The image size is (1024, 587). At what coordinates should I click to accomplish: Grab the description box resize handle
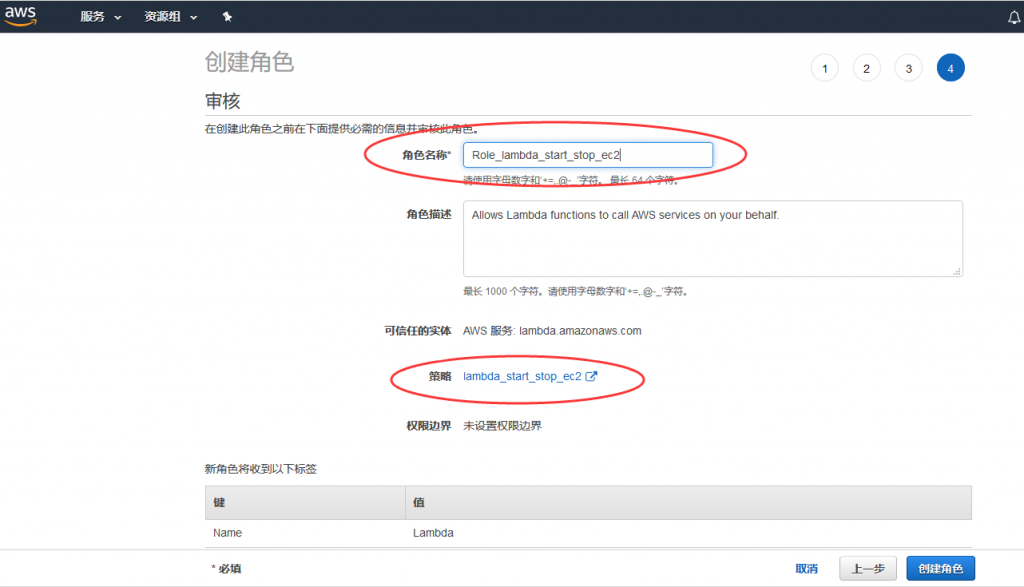pyautogui.click(x=957, y=271)
